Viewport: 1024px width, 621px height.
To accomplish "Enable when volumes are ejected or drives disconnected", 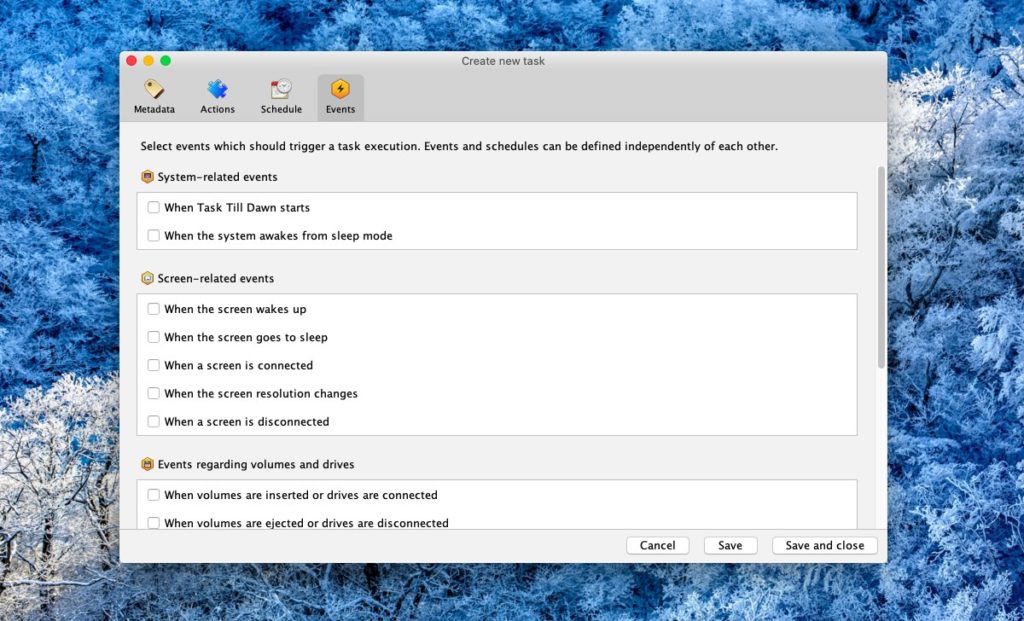I will (153, 522).
